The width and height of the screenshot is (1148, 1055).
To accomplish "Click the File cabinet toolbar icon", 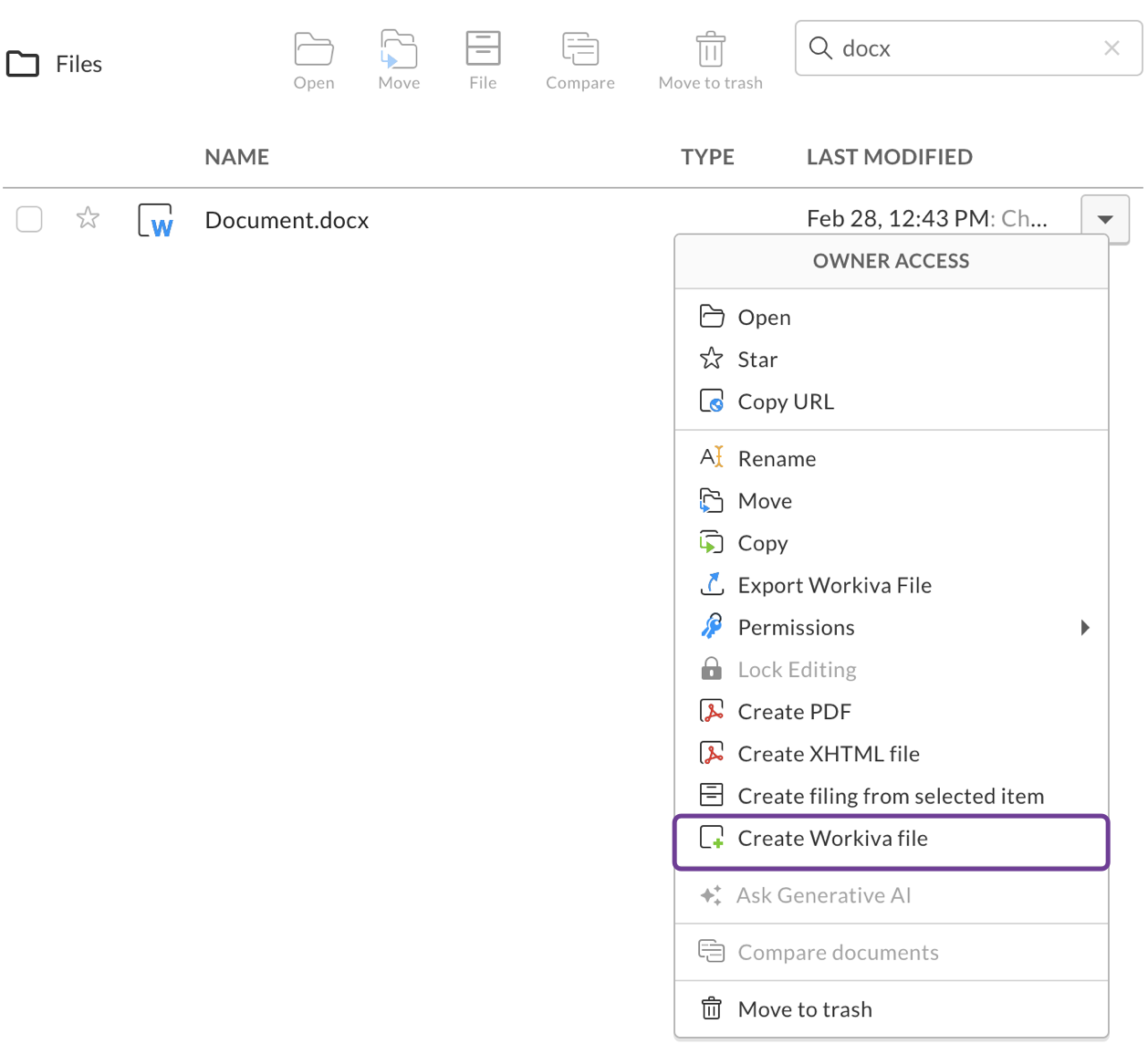I will tap(483, 50).
